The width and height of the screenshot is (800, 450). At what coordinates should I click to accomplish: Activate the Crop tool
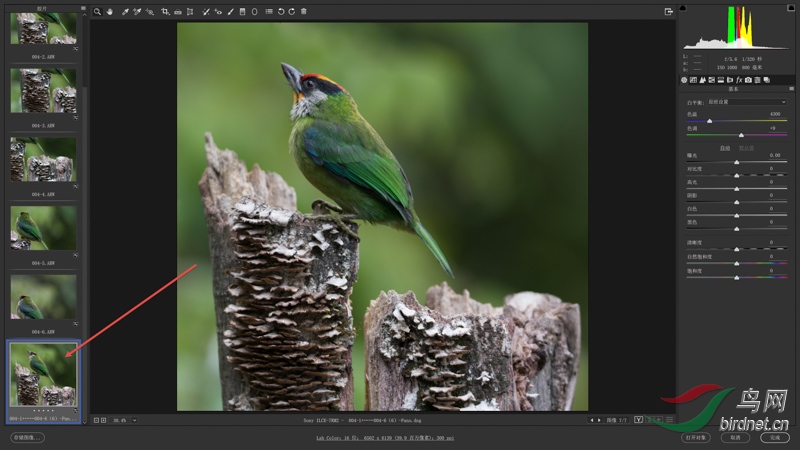[164, 11]
